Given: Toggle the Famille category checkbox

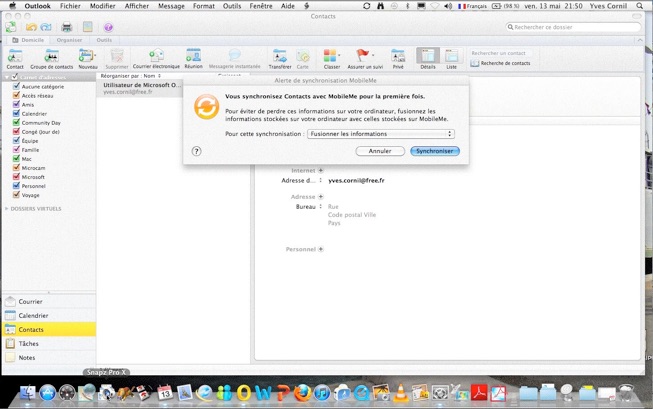Looking at the screenshot, I should coord(16,150).
